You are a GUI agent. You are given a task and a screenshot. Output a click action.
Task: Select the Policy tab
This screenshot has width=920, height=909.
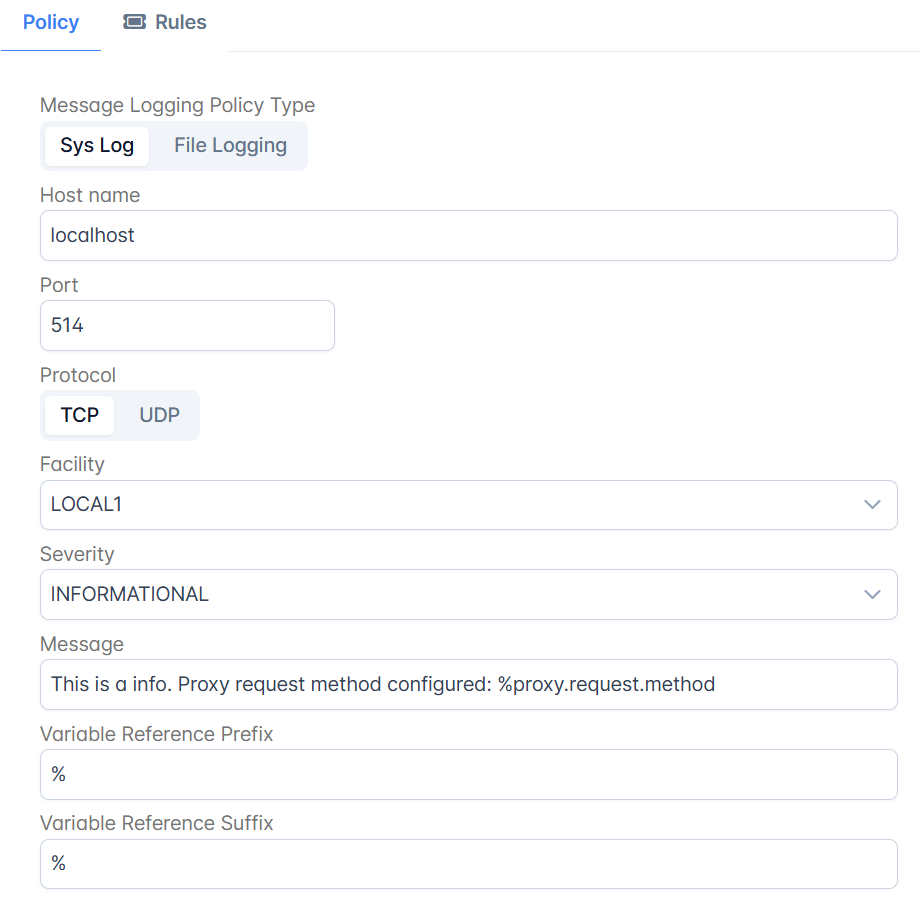point(51,22)
